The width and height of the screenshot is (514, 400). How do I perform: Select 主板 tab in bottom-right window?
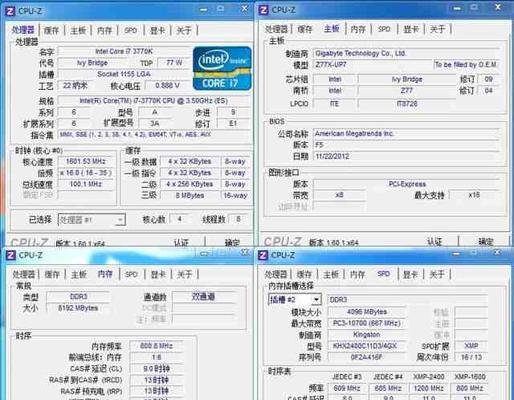click(331, 275)
